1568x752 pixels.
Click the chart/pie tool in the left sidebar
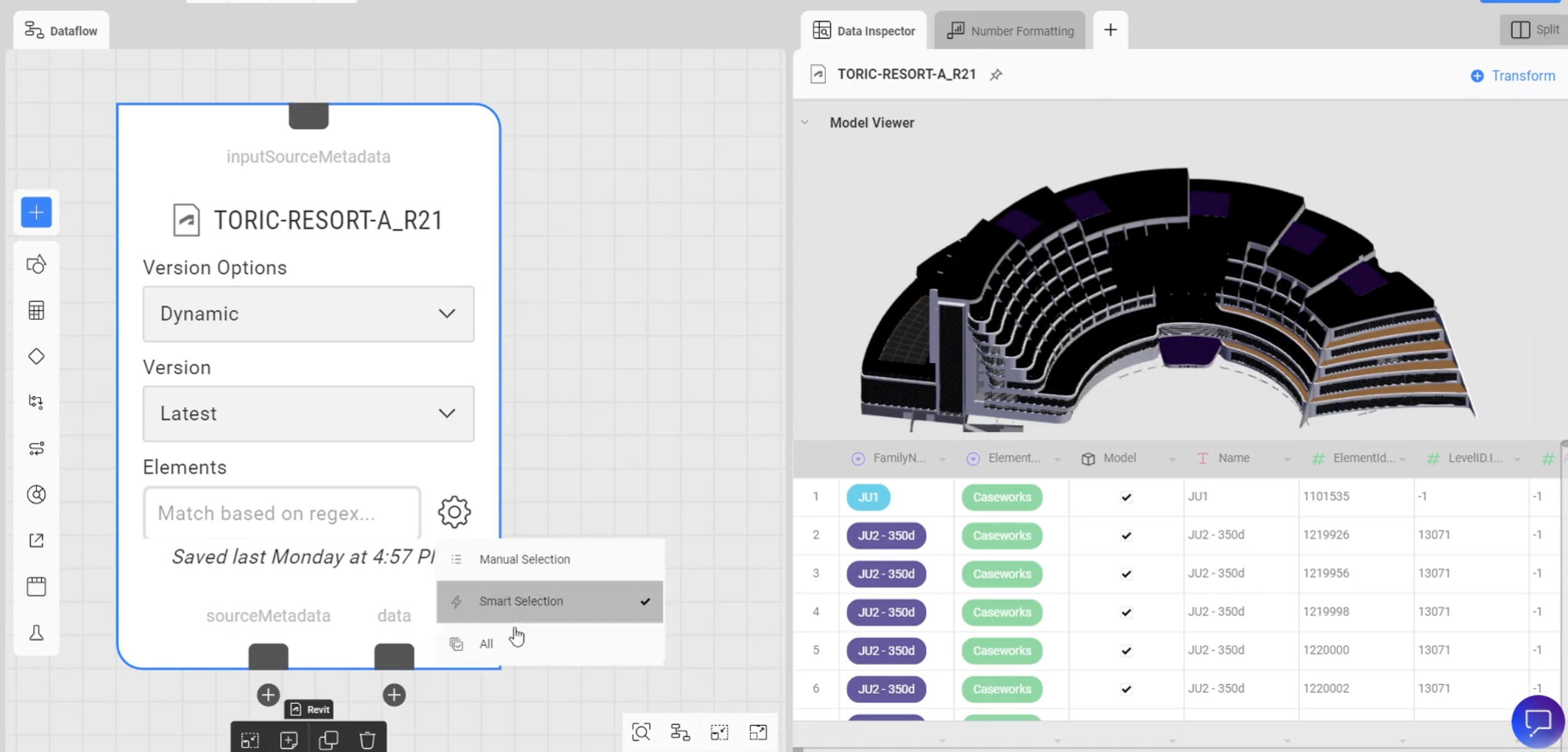36,495
